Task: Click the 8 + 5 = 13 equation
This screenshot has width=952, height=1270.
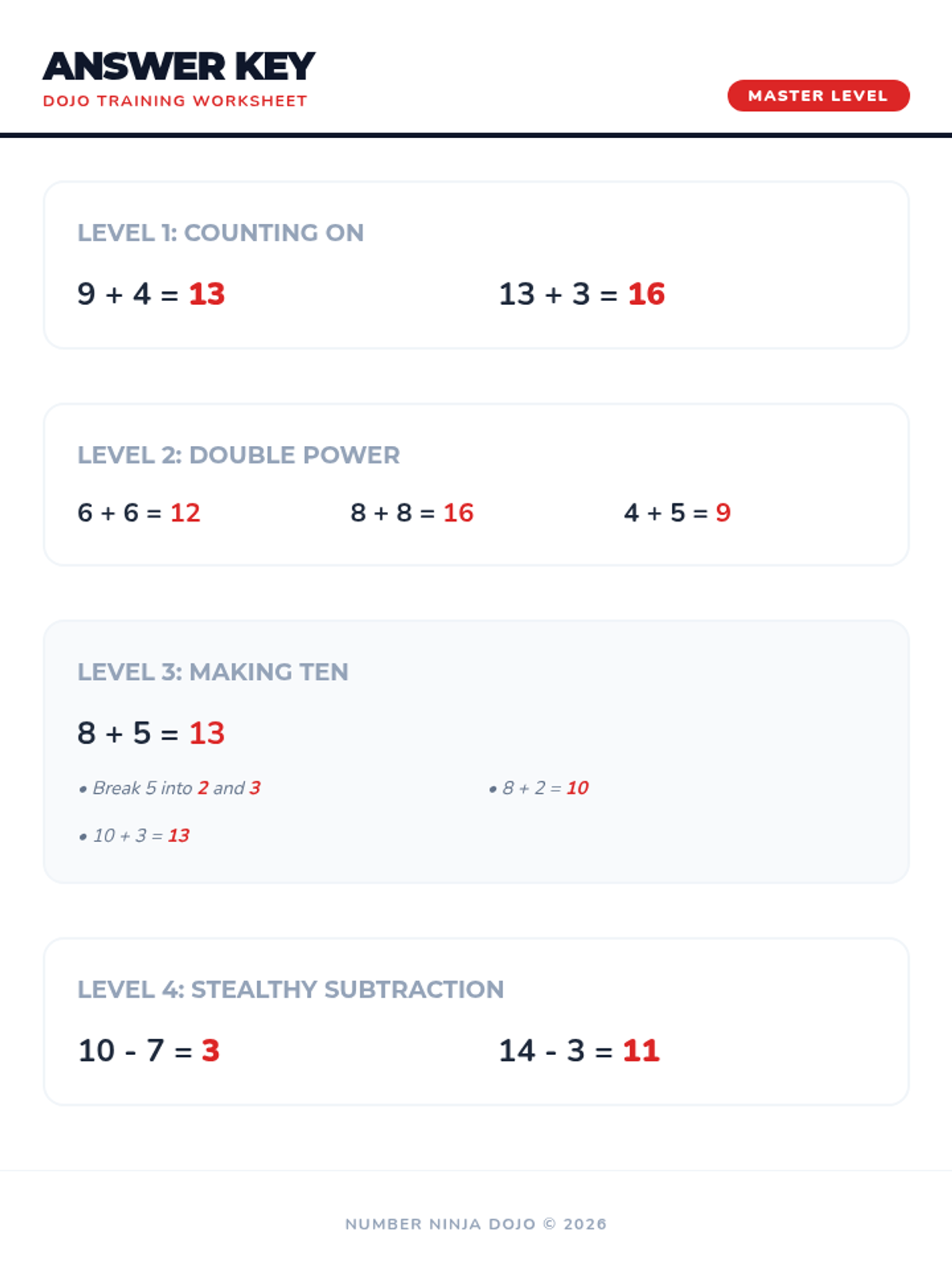Action: point(151,733)
